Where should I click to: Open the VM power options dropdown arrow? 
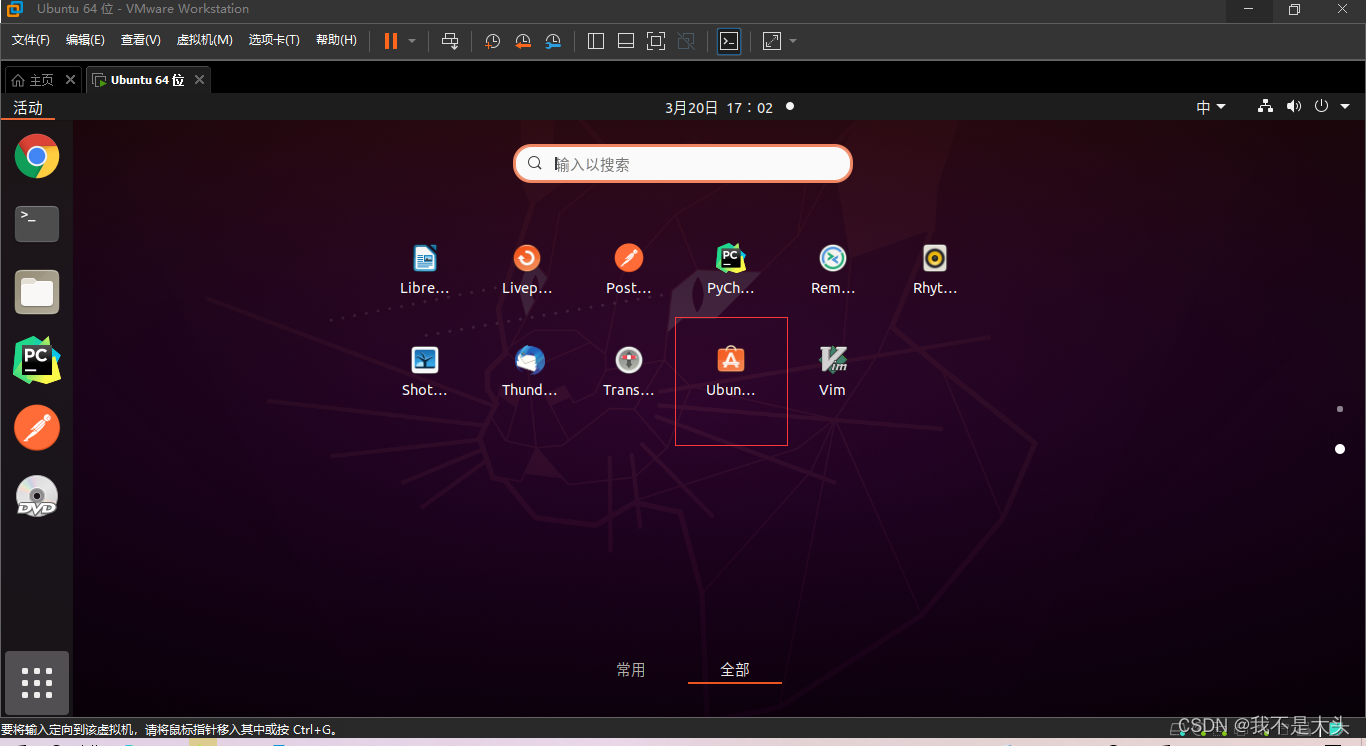click(412, 41)
